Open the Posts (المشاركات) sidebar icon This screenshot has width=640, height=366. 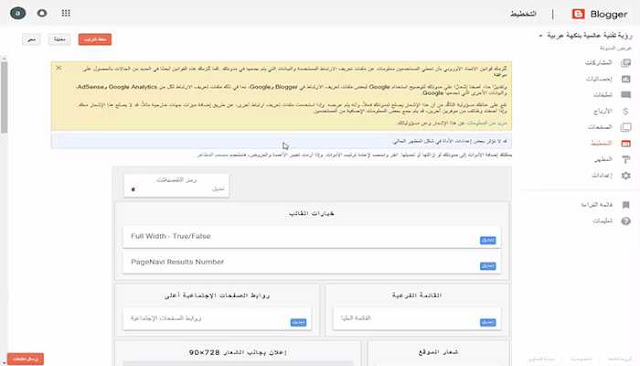626,63
